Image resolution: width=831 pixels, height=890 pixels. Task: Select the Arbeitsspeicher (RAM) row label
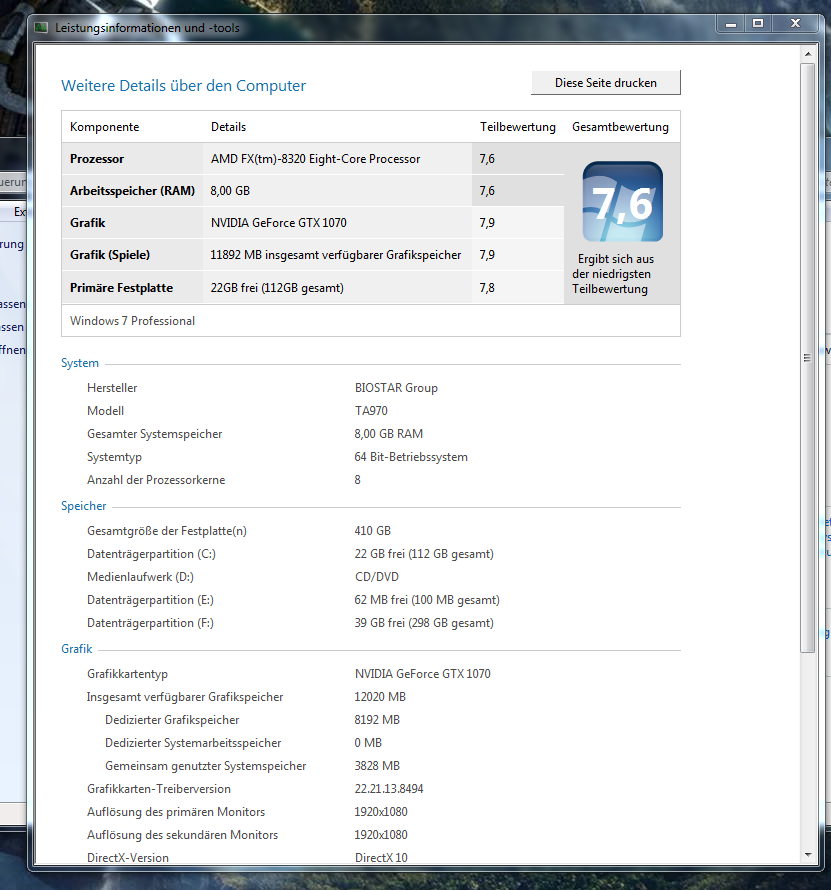132,191
